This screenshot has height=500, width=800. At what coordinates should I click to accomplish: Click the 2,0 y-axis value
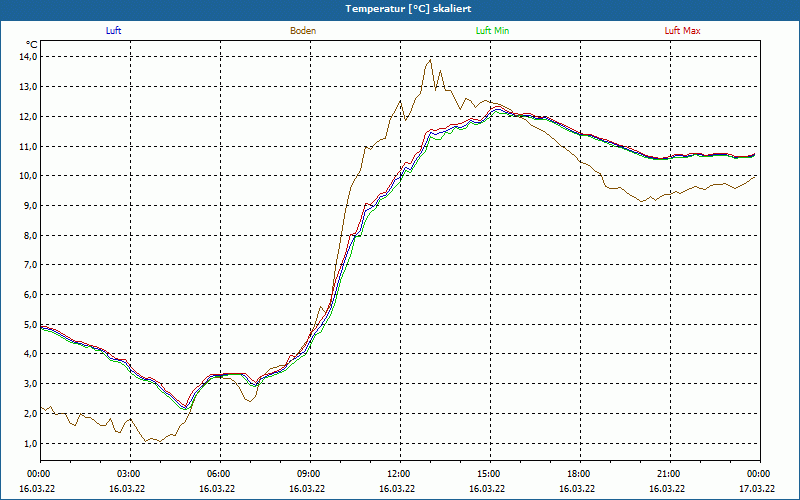[30, 414]
